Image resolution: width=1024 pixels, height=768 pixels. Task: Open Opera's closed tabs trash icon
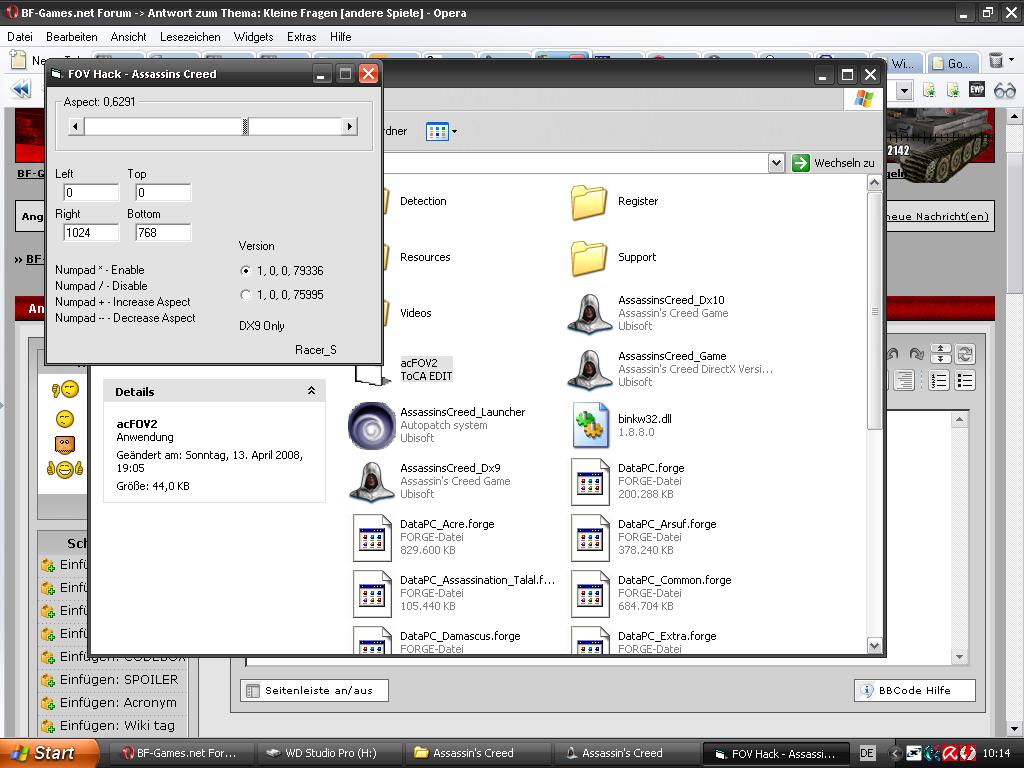(995, 61)
